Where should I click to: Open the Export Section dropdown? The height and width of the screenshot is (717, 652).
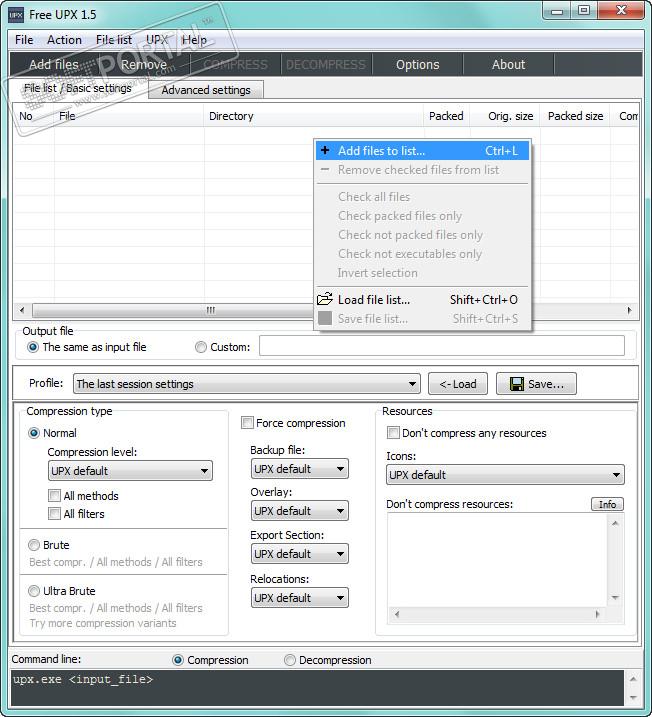pyautogui.click(x=299, y=554)
